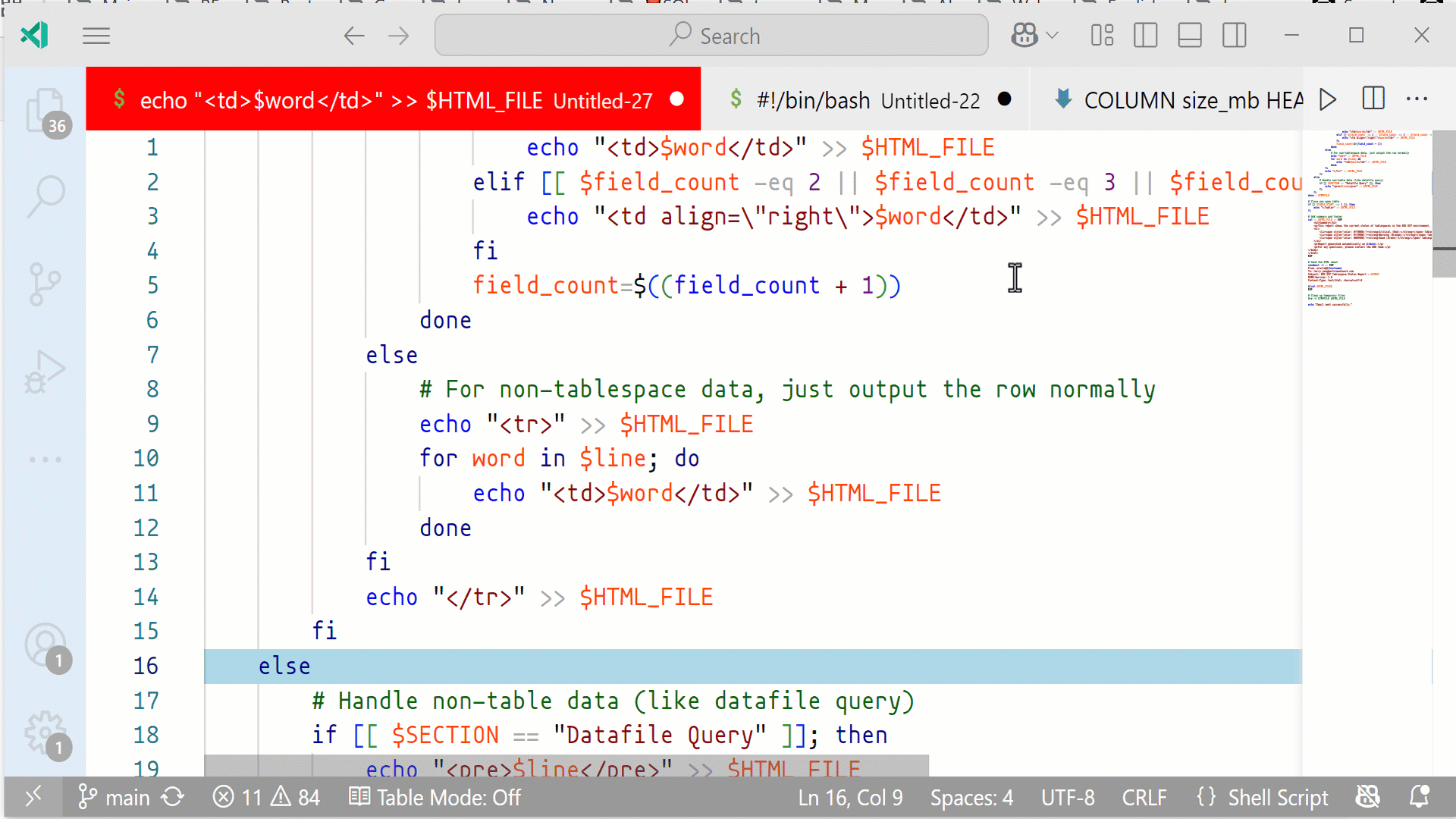This screenshot has height=819, width=1456.
Task: Click the Run file play icon
Action: click(1327, 99)
